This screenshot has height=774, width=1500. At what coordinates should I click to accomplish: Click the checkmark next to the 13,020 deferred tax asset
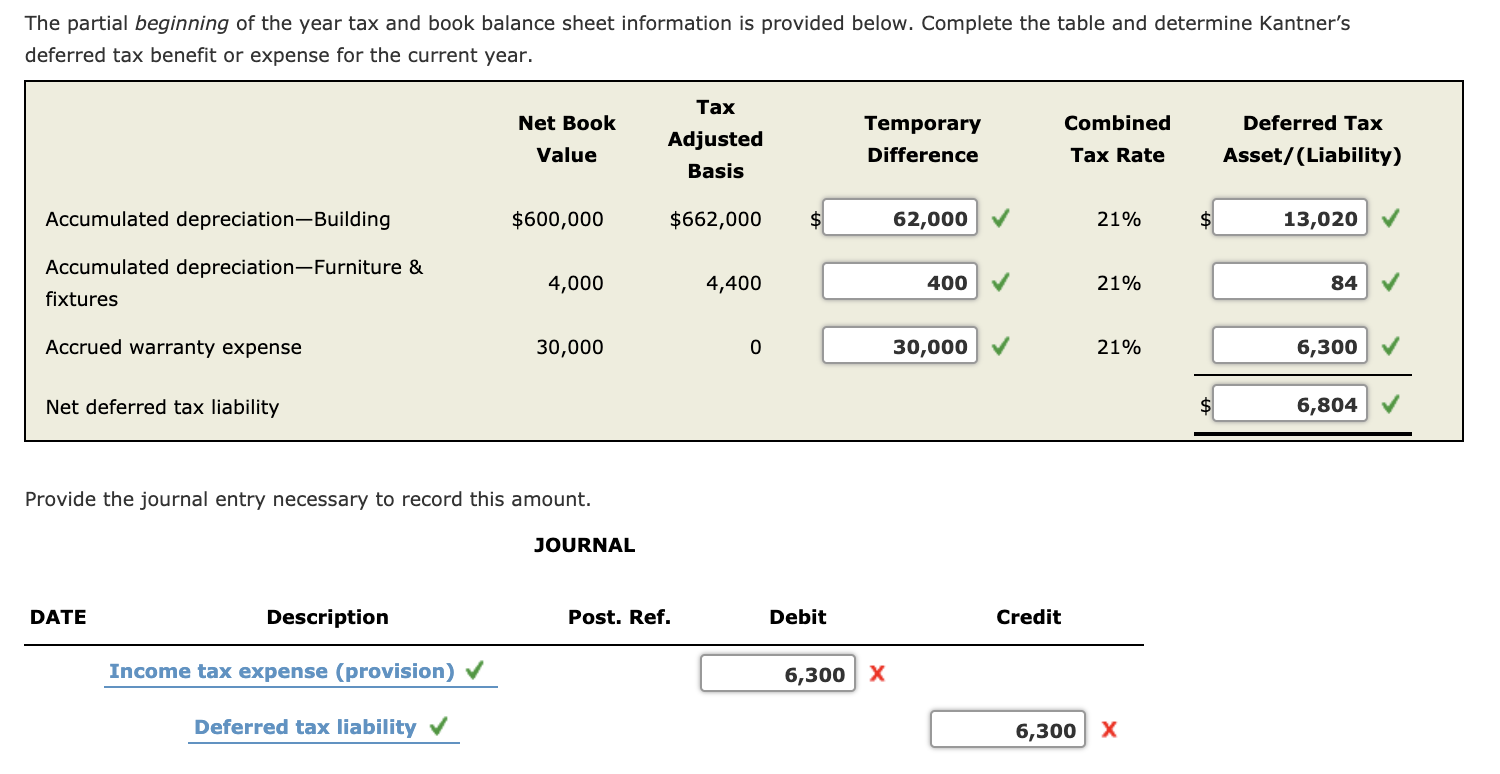coord(1390,218)
